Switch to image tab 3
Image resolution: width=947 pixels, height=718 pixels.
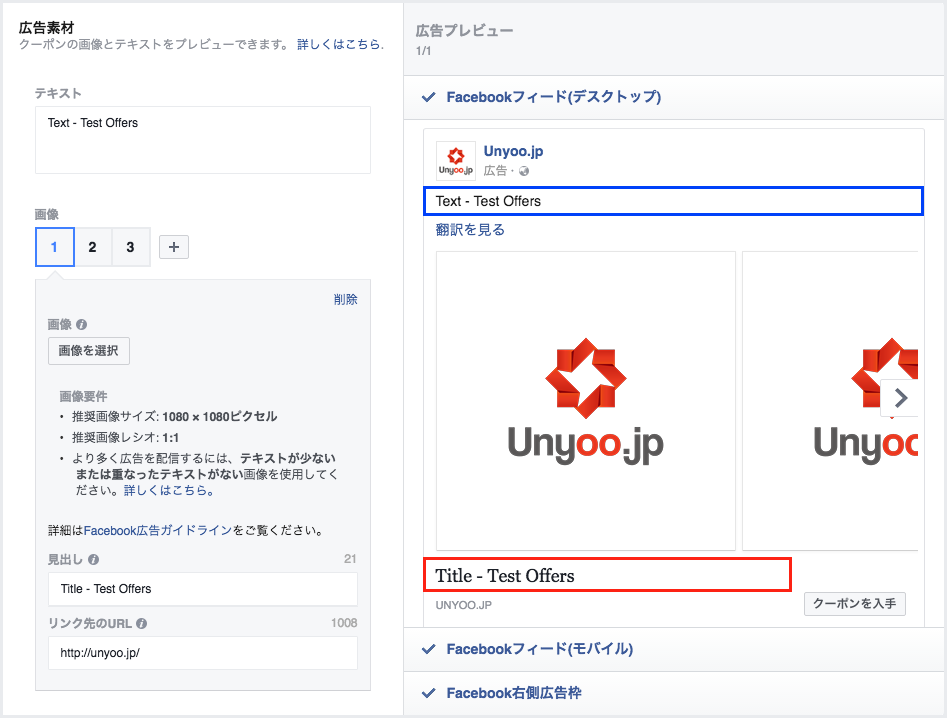(x=131, y=247)
